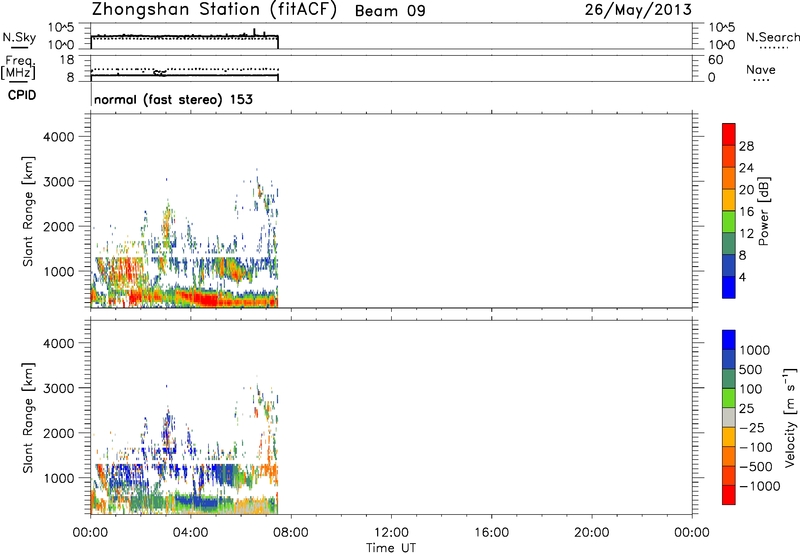Click the date '26/May/2013'
800x554 pixels.
coord(638,10)
